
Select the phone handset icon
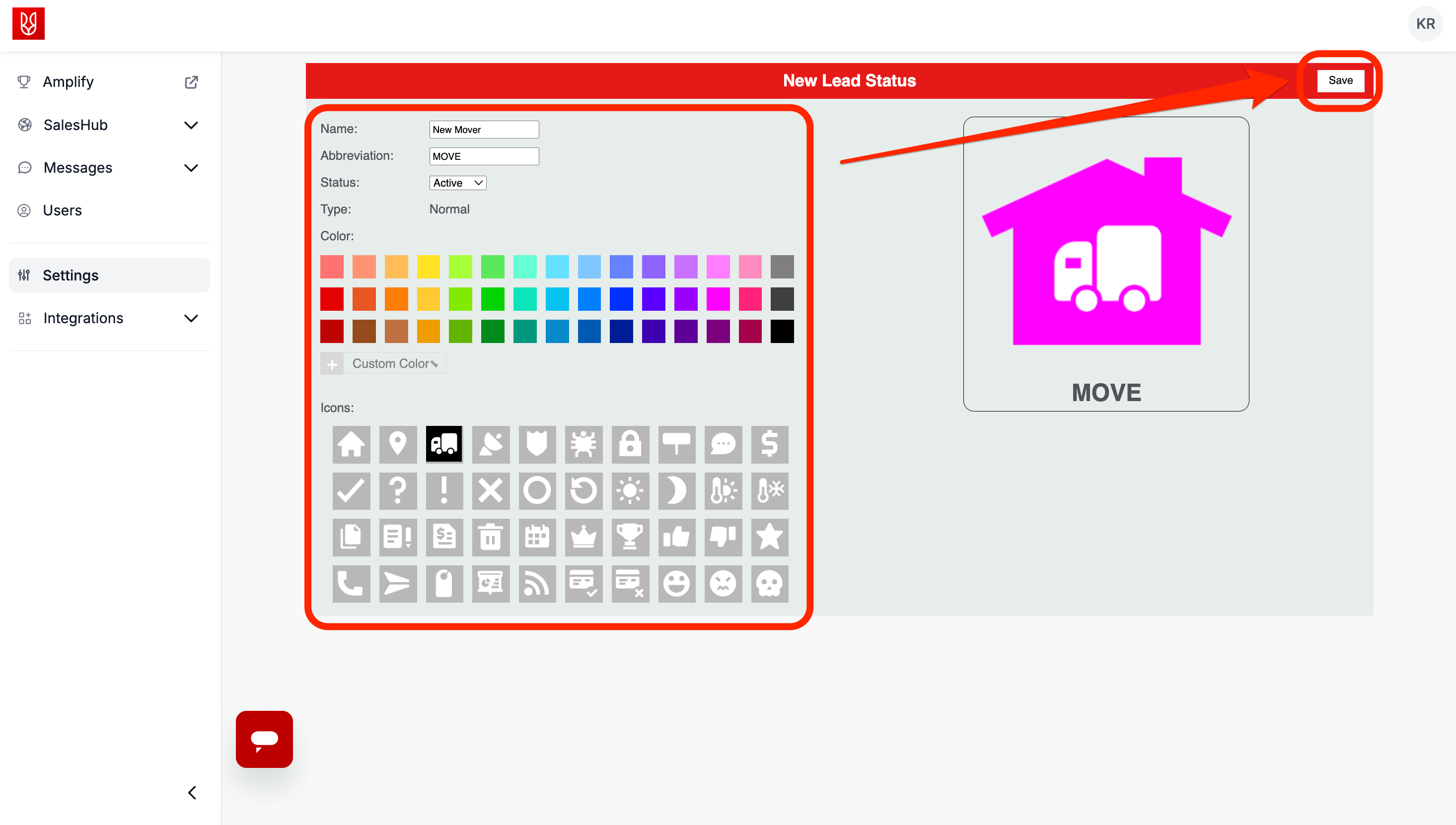click(351, 583)
